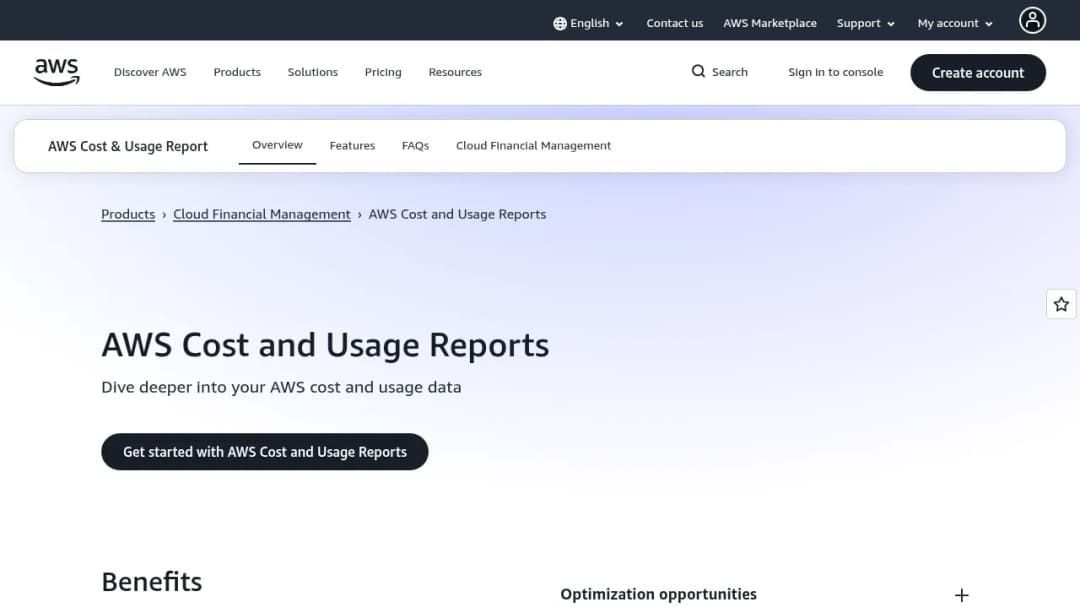1080x608 pixels.
Task: Open the Products menu
Action: coord(237,72)
